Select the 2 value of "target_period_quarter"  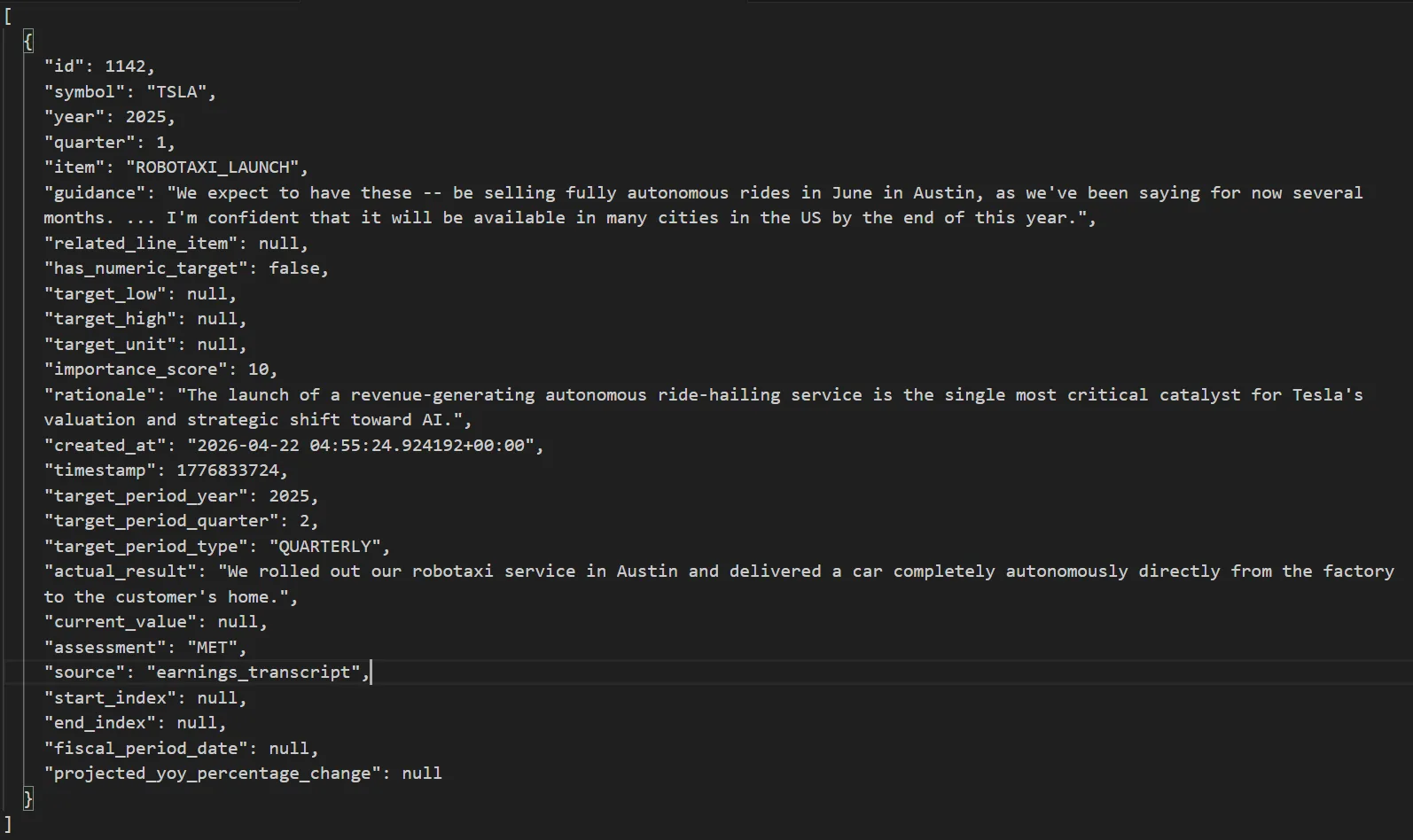304,521
